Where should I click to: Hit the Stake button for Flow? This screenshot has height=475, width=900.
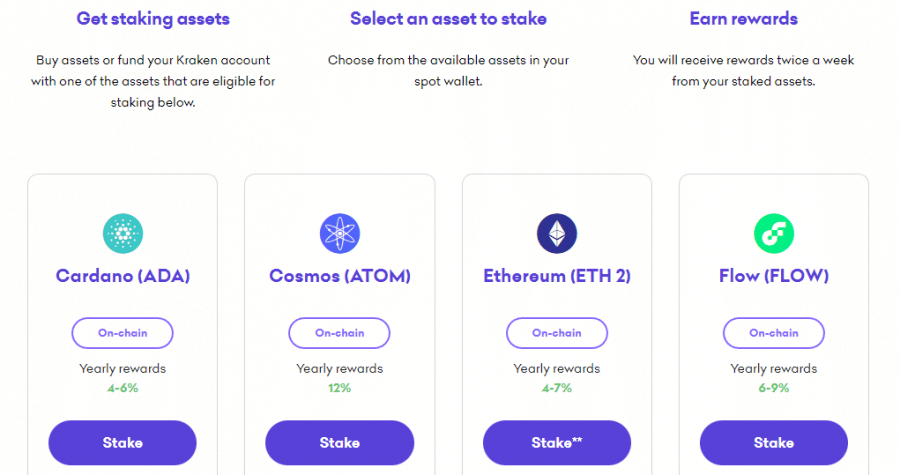click(773, 442)
